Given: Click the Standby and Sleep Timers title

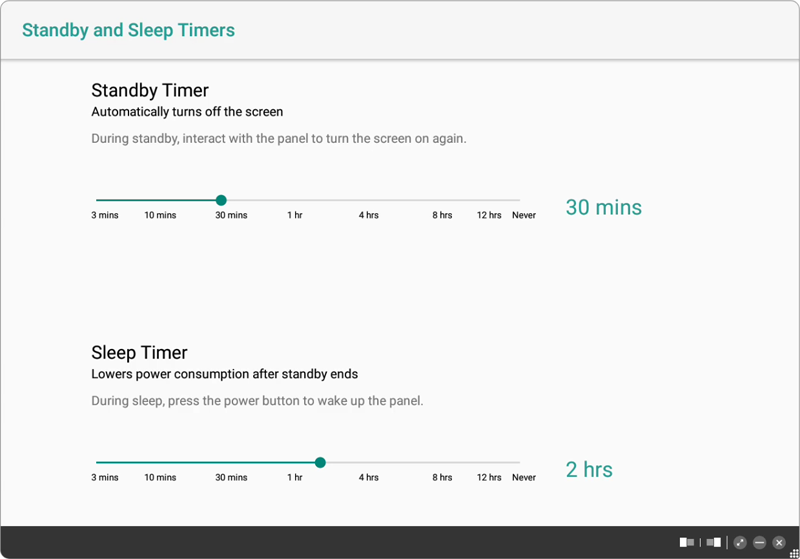Looking at the screenshot, I should pos(128,30).
